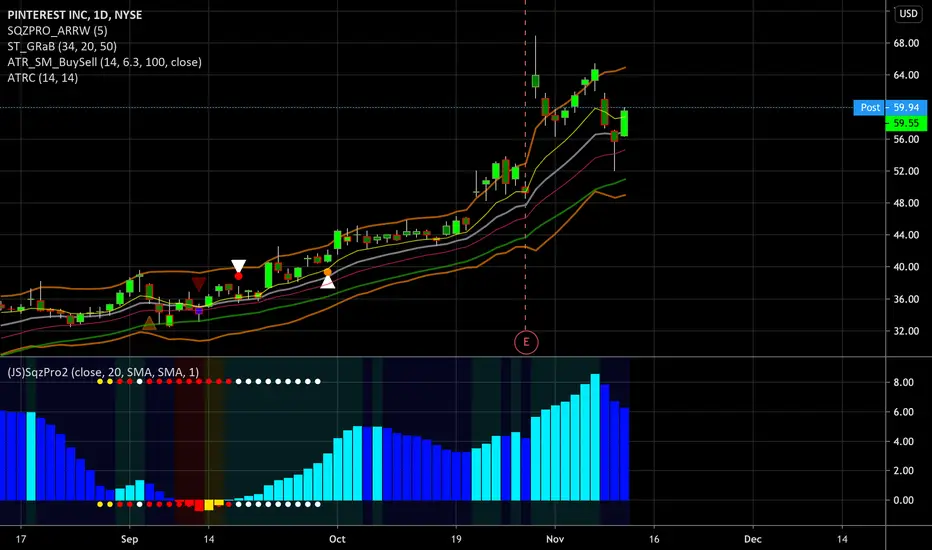Viewport: 932px width, 550px height.
Task: Click the yellow squeeze histogram bar
Action: coord(209,505)
